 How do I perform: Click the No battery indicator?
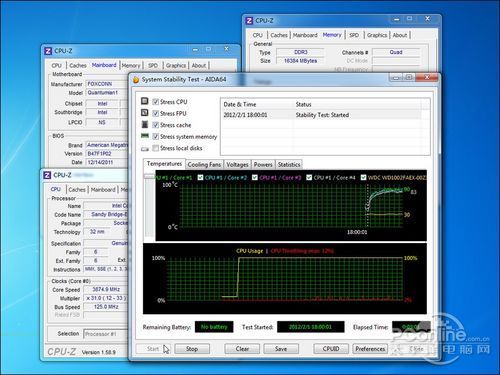point(214,327)
